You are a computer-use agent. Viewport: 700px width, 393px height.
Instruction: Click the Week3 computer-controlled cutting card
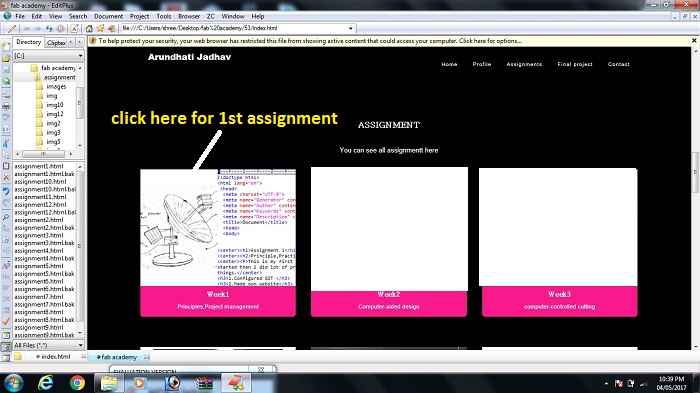pos(559,301)
